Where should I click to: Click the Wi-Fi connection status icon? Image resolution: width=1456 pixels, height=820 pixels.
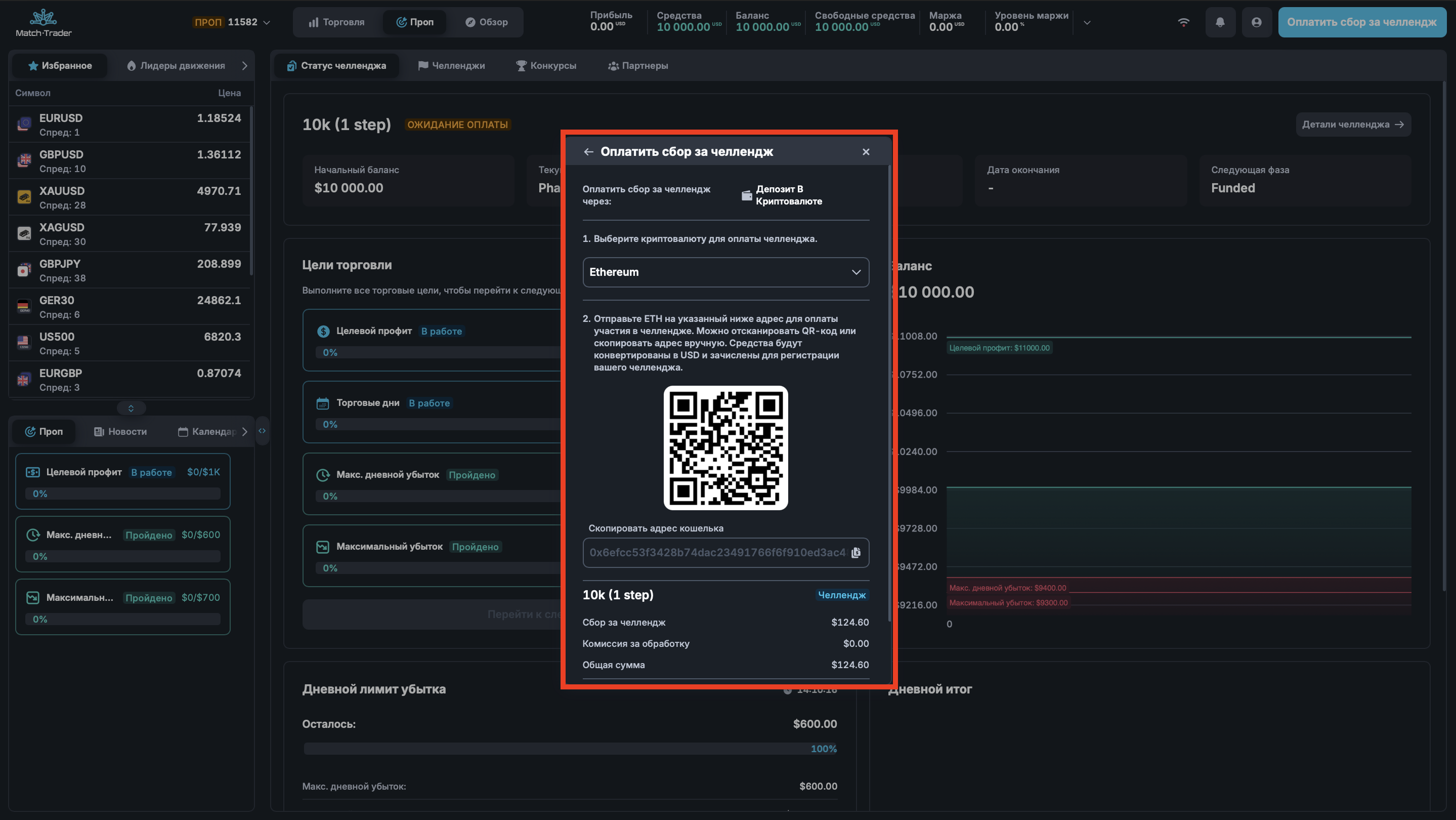click(1183, 22)
